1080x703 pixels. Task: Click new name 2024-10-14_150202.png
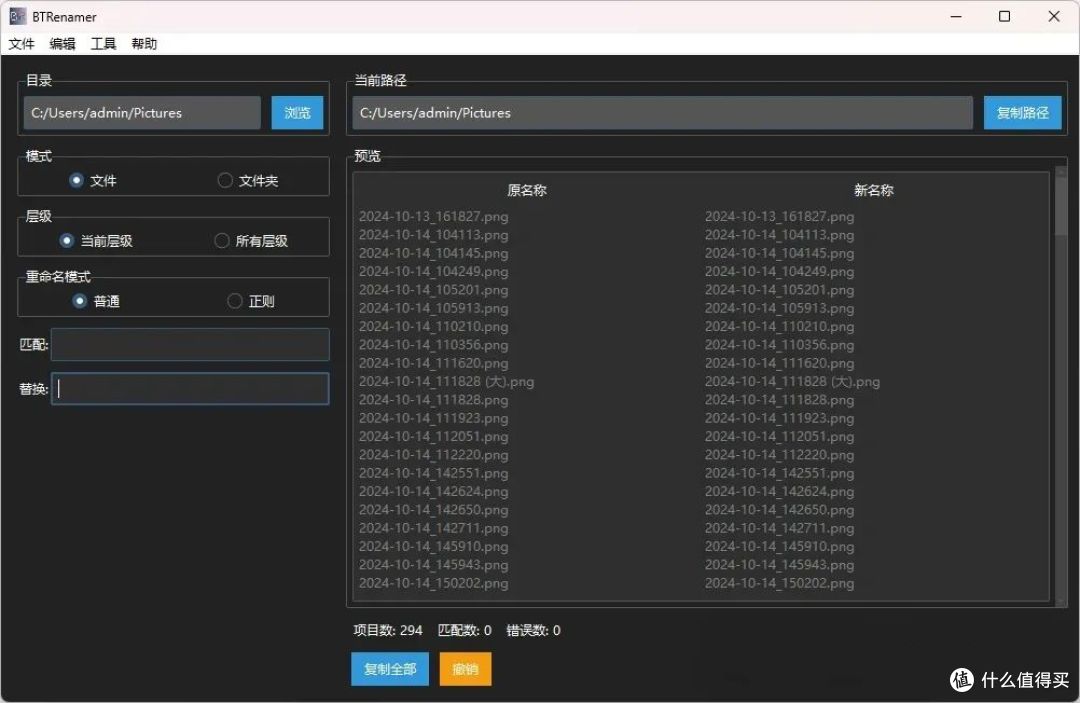[x=779, y=583]
